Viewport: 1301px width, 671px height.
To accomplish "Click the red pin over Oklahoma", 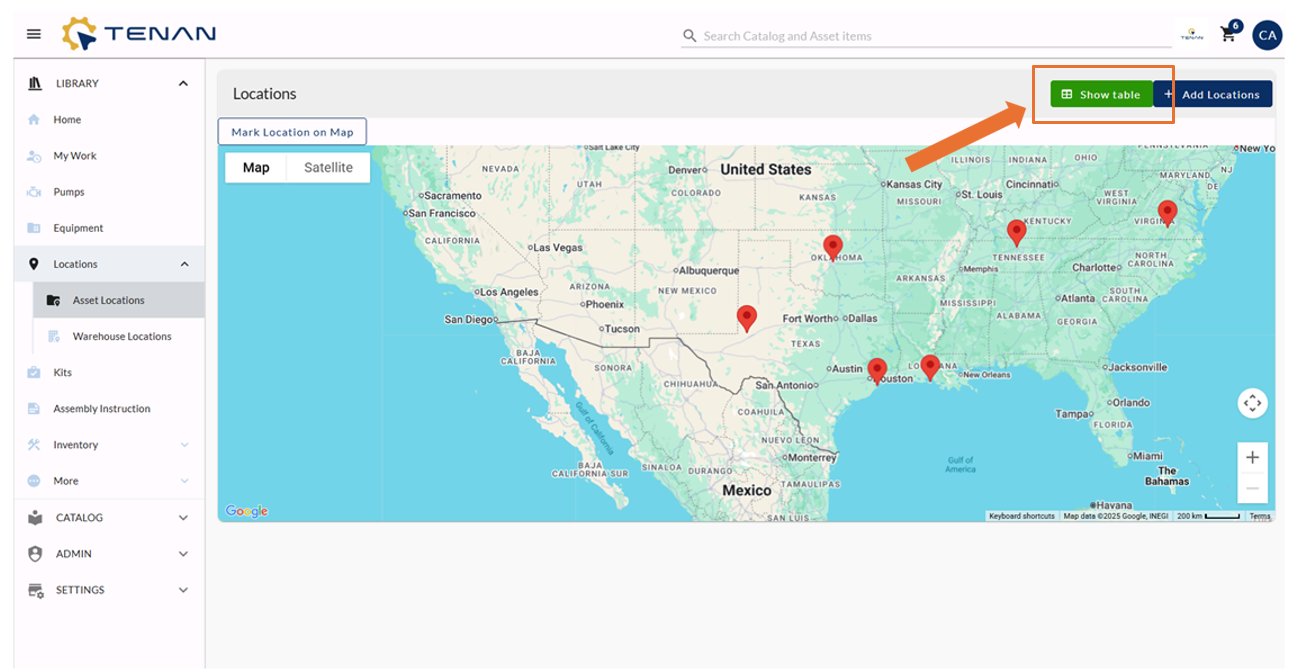I will (x=832, y=246).
